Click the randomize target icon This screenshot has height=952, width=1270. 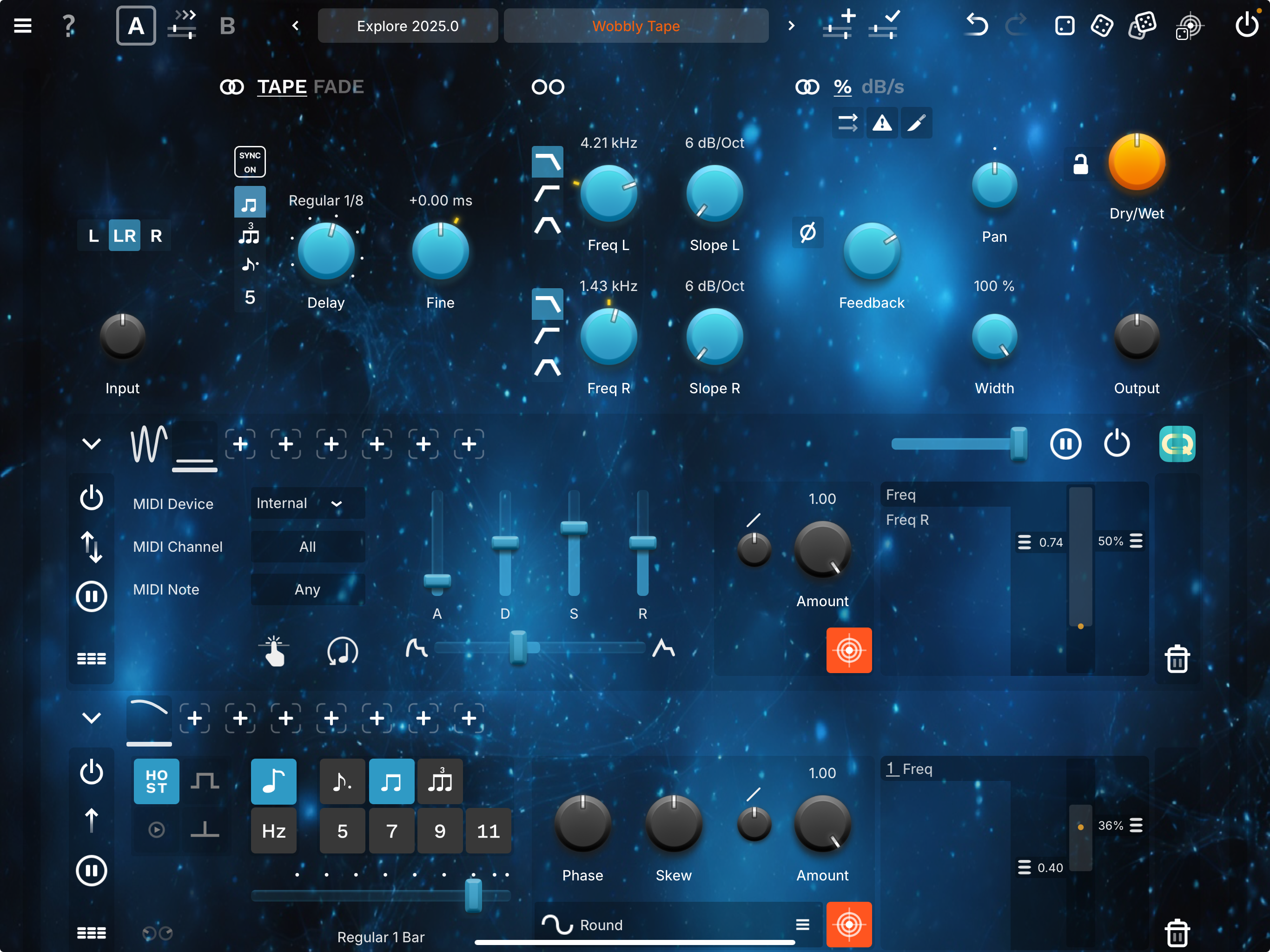tap(1189, 26)
